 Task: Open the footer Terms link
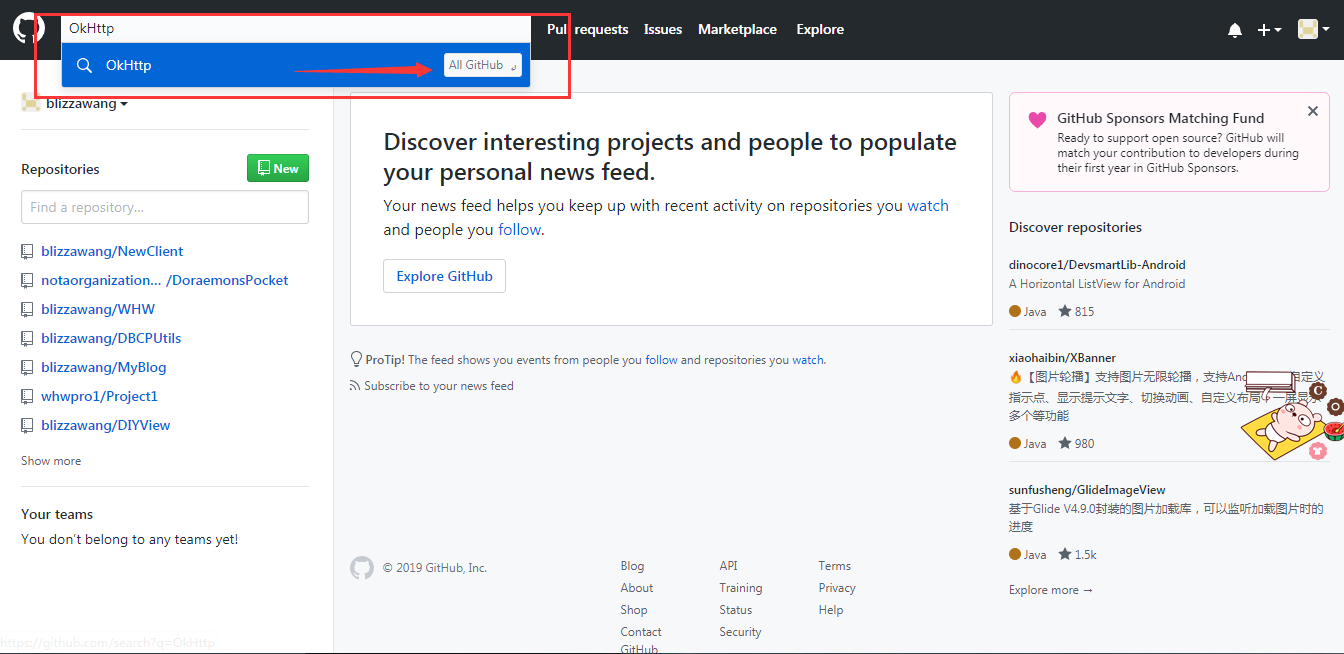834,566
